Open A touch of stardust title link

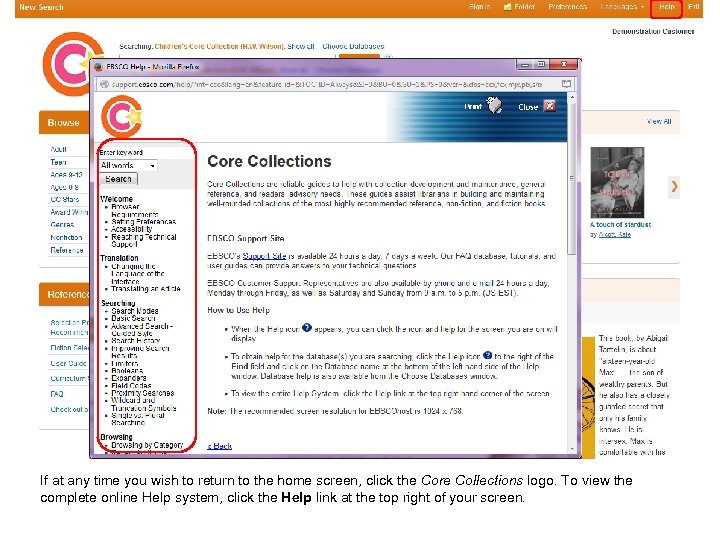[x=620, y=225]
